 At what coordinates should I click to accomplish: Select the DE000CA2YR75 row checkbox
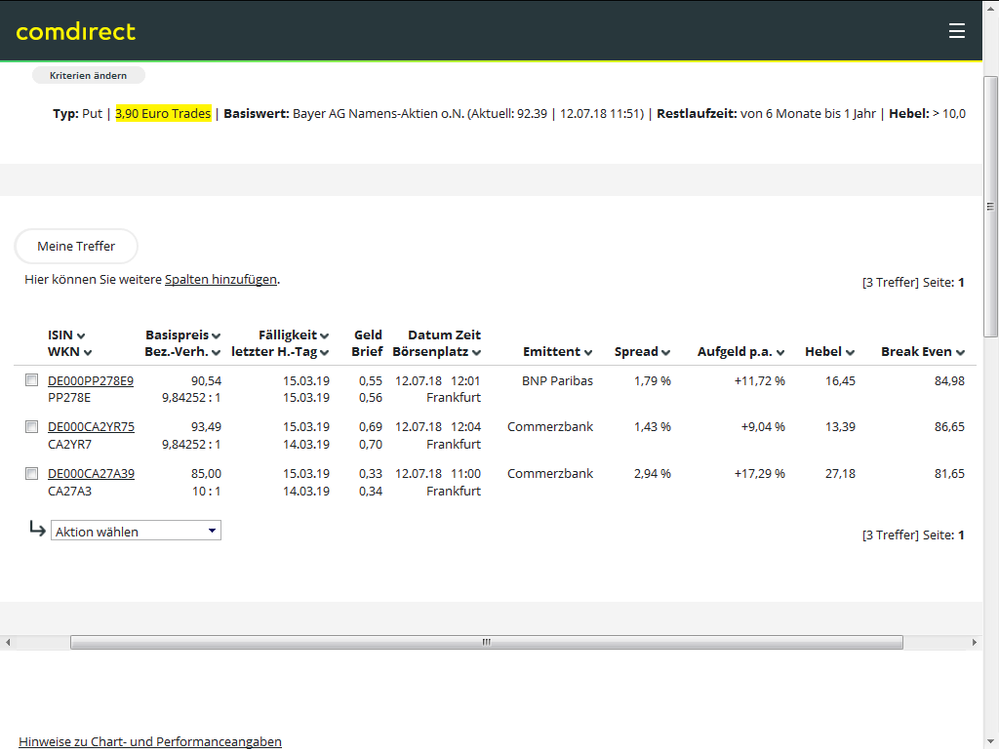pyautogui.click(x=31, y=427)
